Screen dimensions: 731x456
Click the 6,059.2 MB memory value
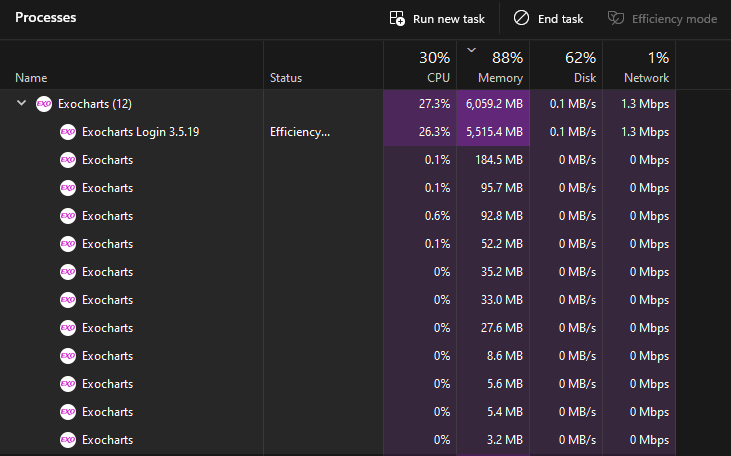coord(494,104)
